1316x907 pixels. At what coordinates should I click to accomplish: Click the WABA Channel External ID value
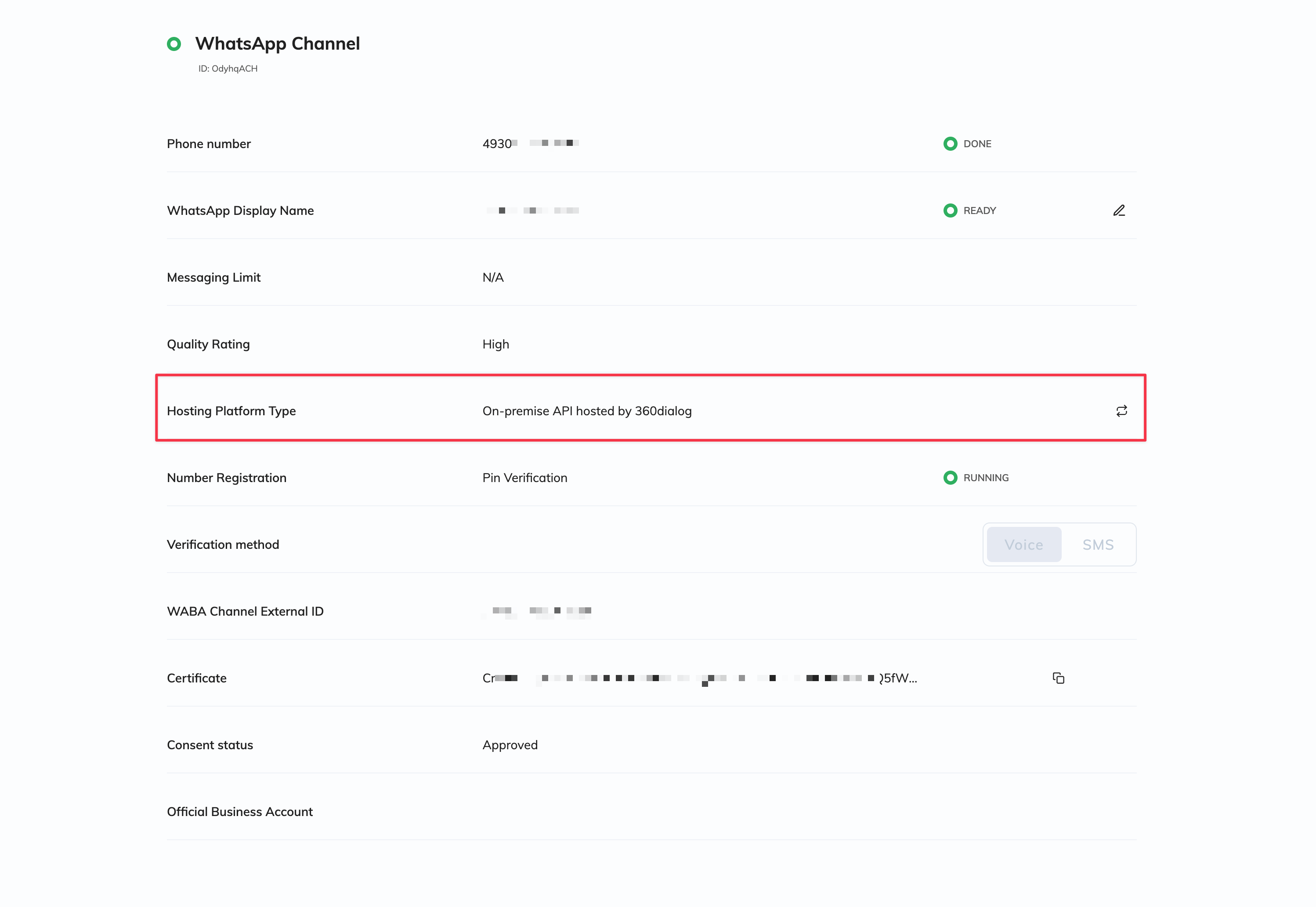click(537, 612)
